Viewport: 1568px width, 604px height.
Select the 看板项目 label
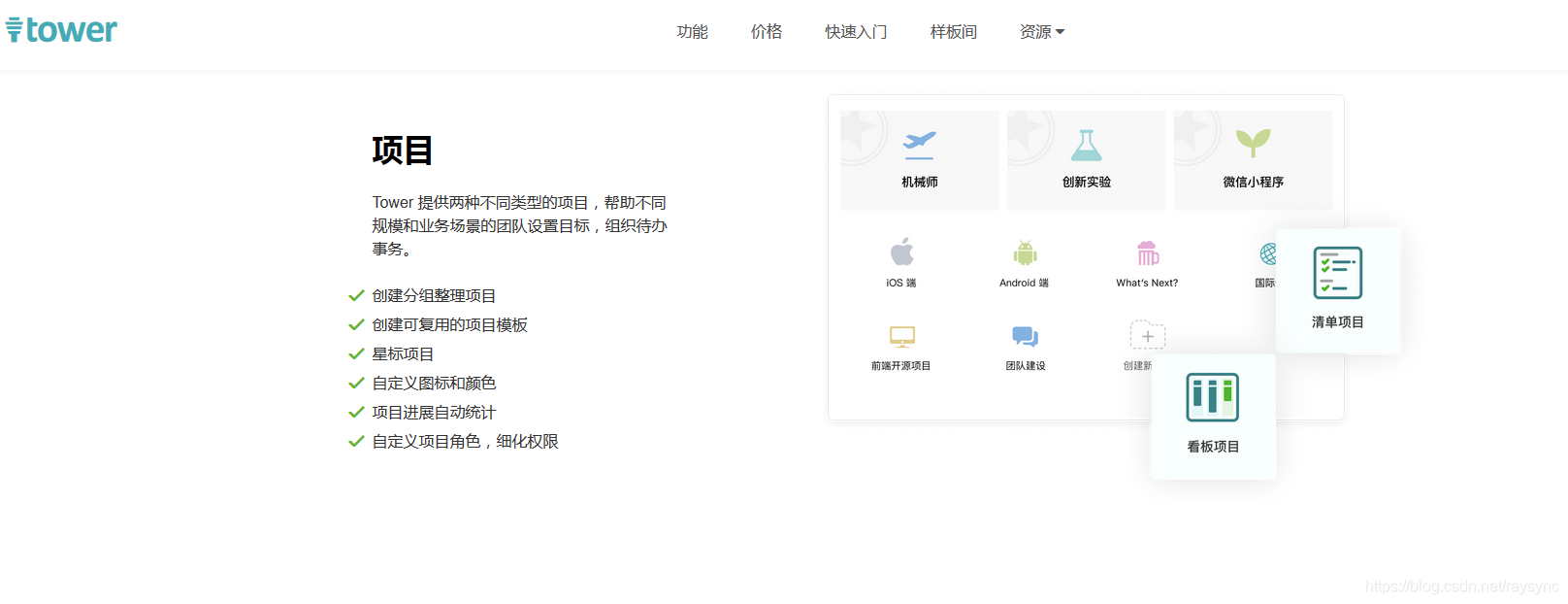point(1213,447)
